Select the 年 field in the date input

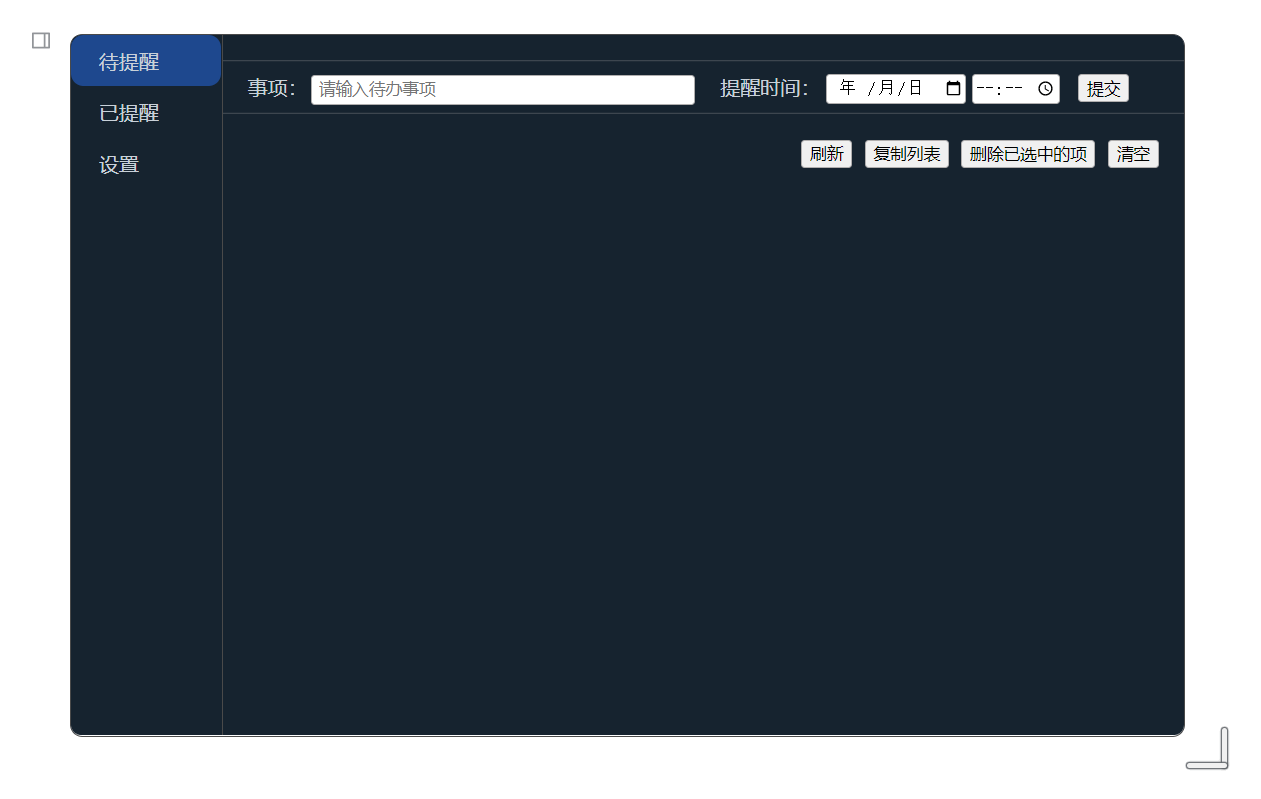point(847,89)
